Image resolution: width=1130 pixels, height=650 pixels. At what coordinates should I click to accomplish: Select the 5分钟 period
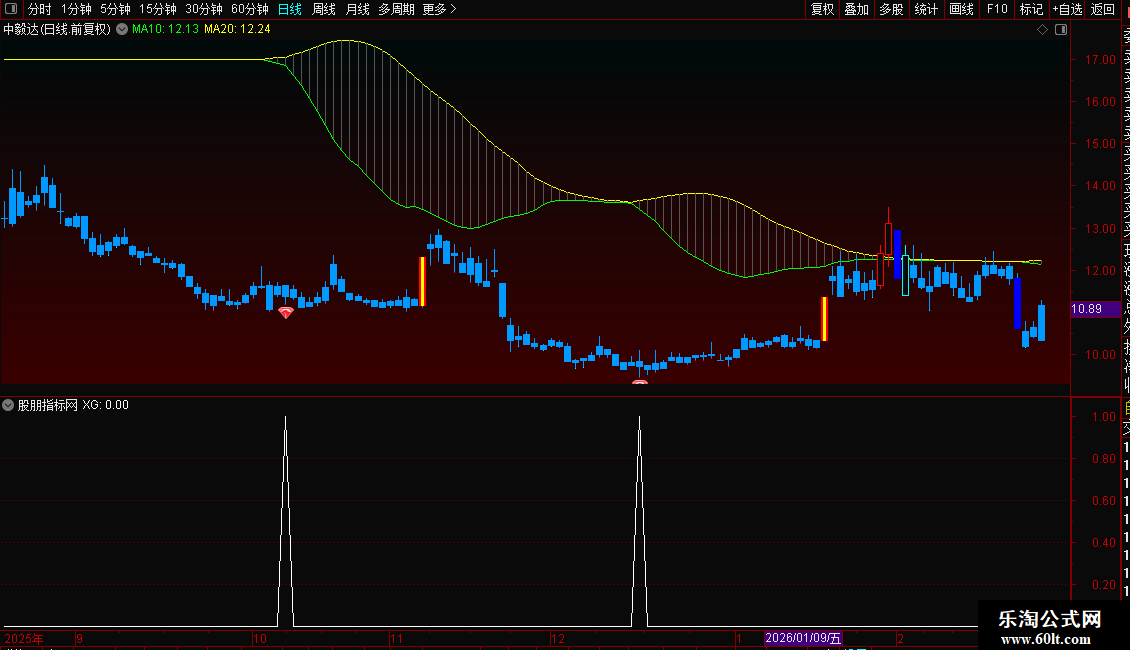(x=115, y=9)
